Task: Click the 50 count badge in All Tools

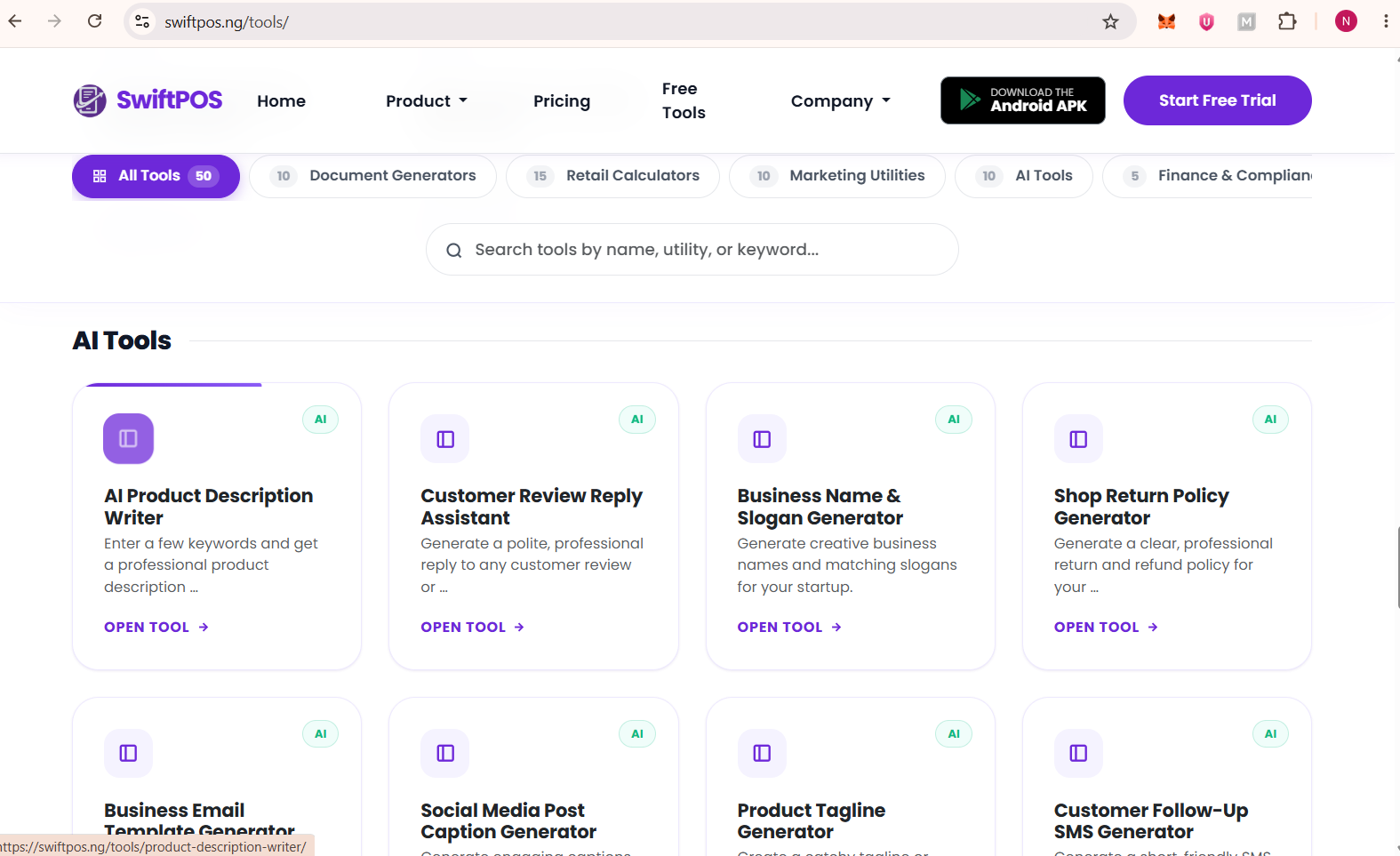Action: click(x=204, y=176)
